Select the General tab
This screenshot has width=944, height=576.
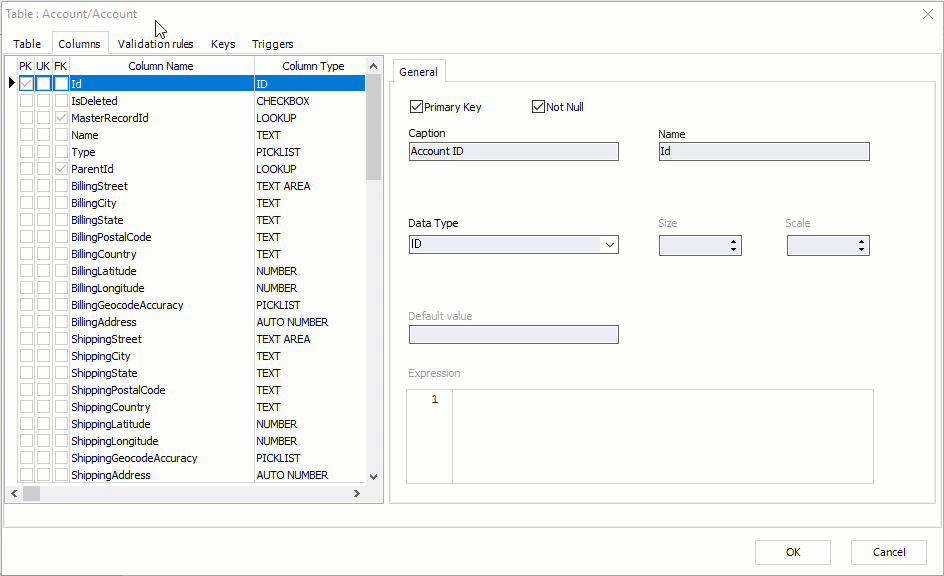point(418,72)
